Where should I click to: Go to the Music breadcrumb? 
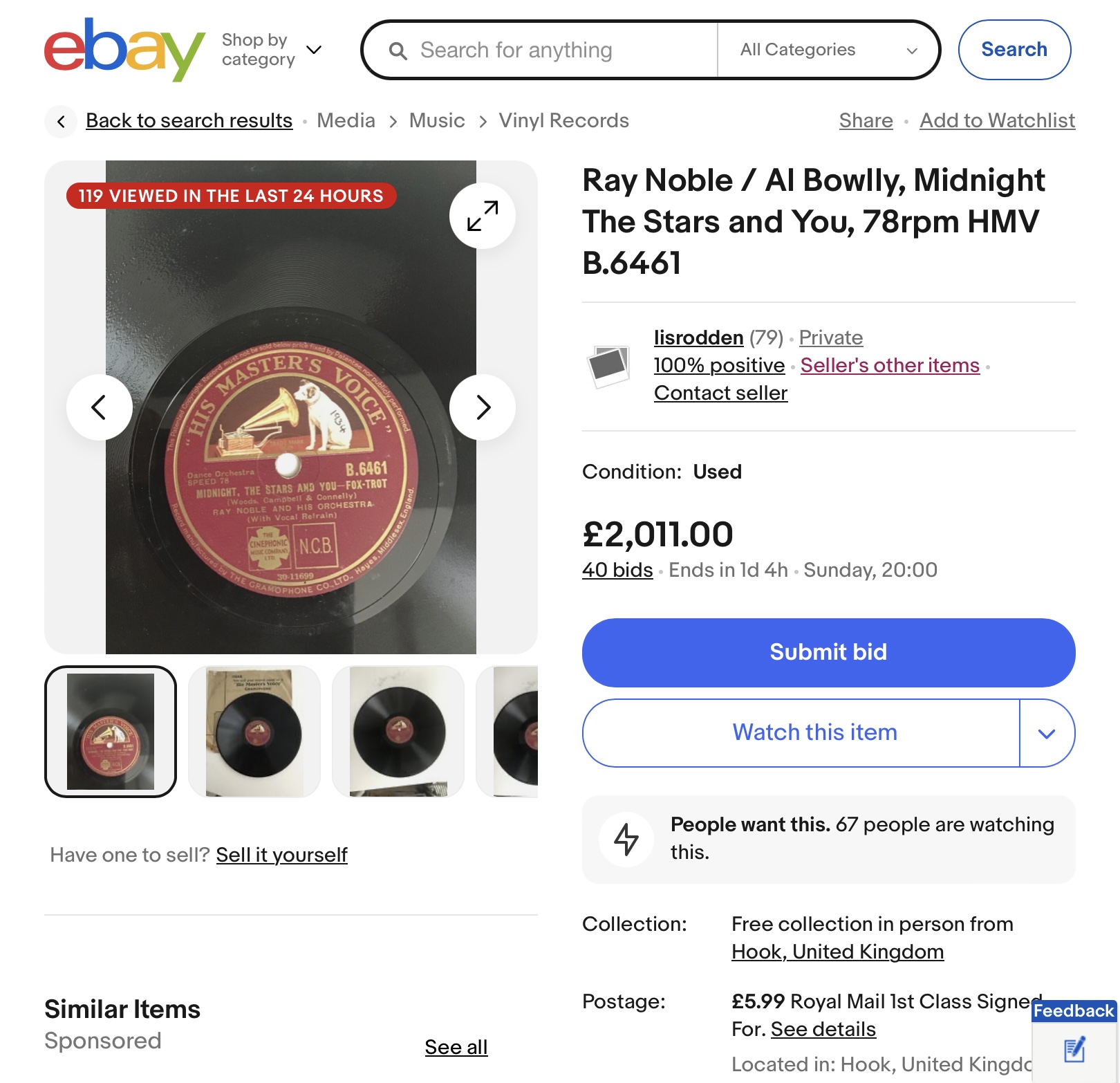click(436, 121)
